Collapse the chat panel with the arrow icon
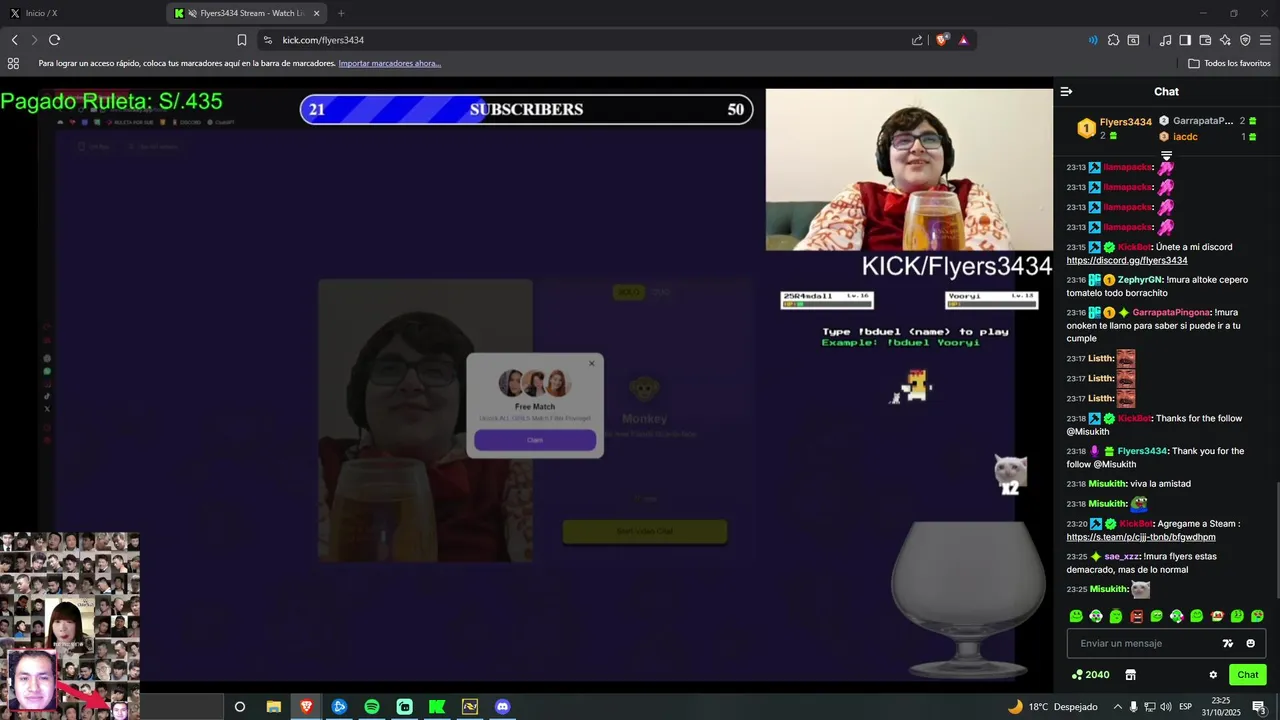The height and width of the screenshot is (720, 1280). tap(1066, 91)
